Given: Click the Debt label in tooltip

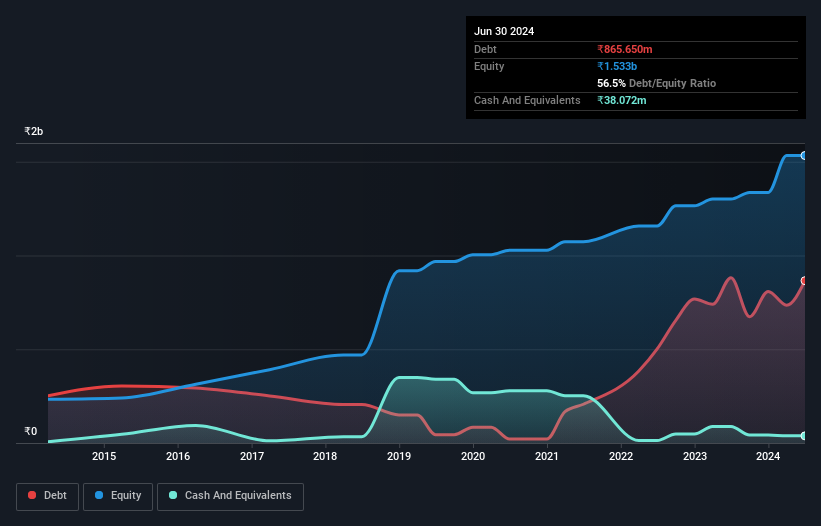Looking at the screenshot, I should (485, 49).
